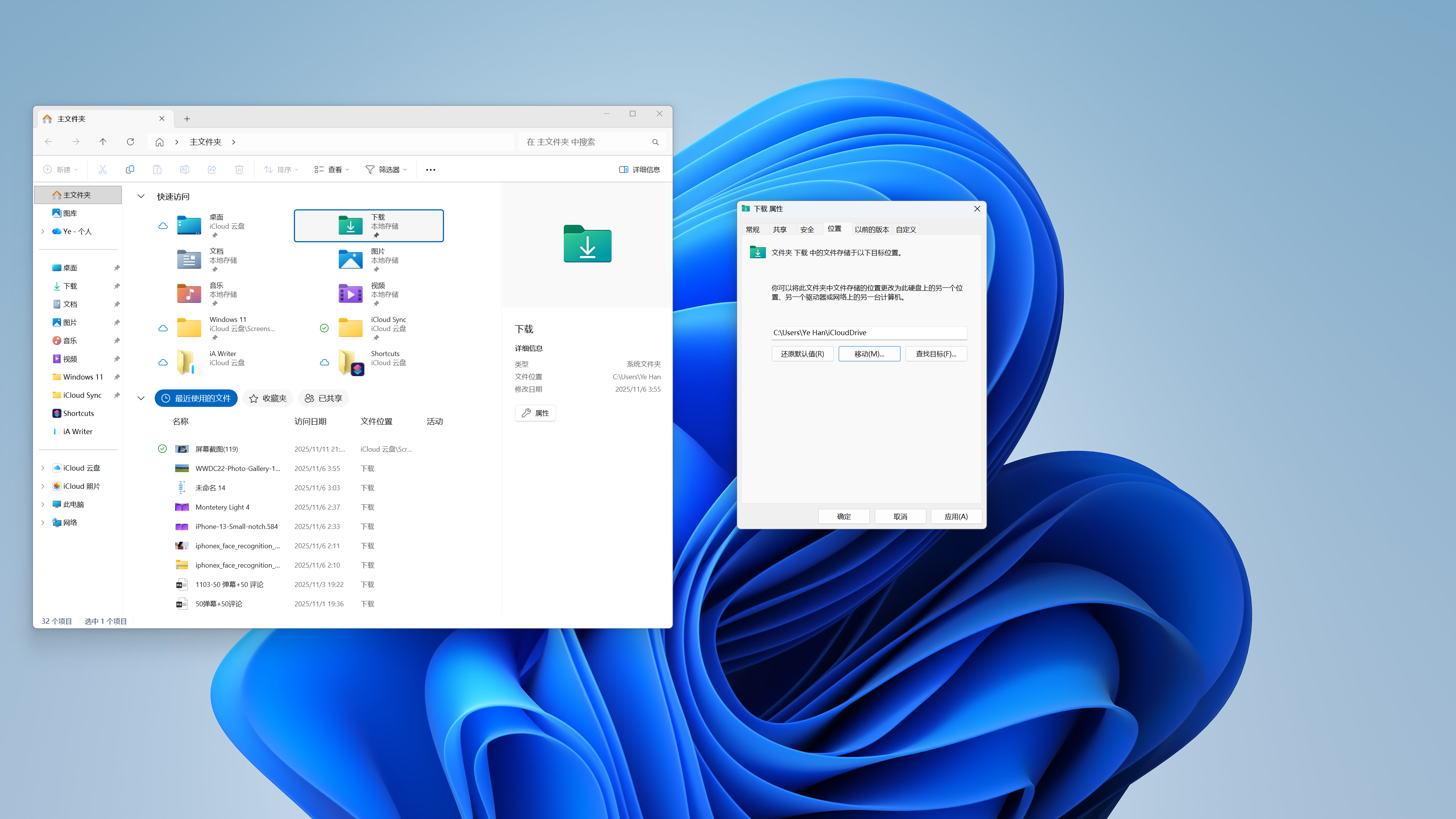The height and width of the screenshot is (819, 1456).
Task: Select the Shared filter chip
Action: coord(323,399)
